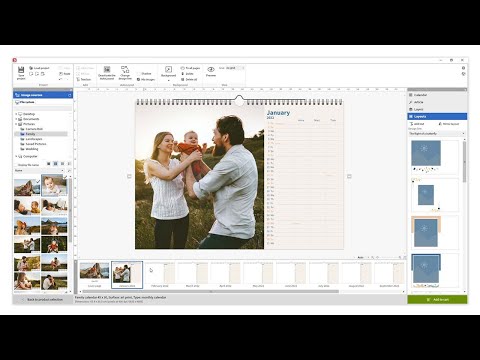This screenshot has height=360, width=480.
Task: Click the layouts list vertical scrollbar
Action: pos(464,162)
